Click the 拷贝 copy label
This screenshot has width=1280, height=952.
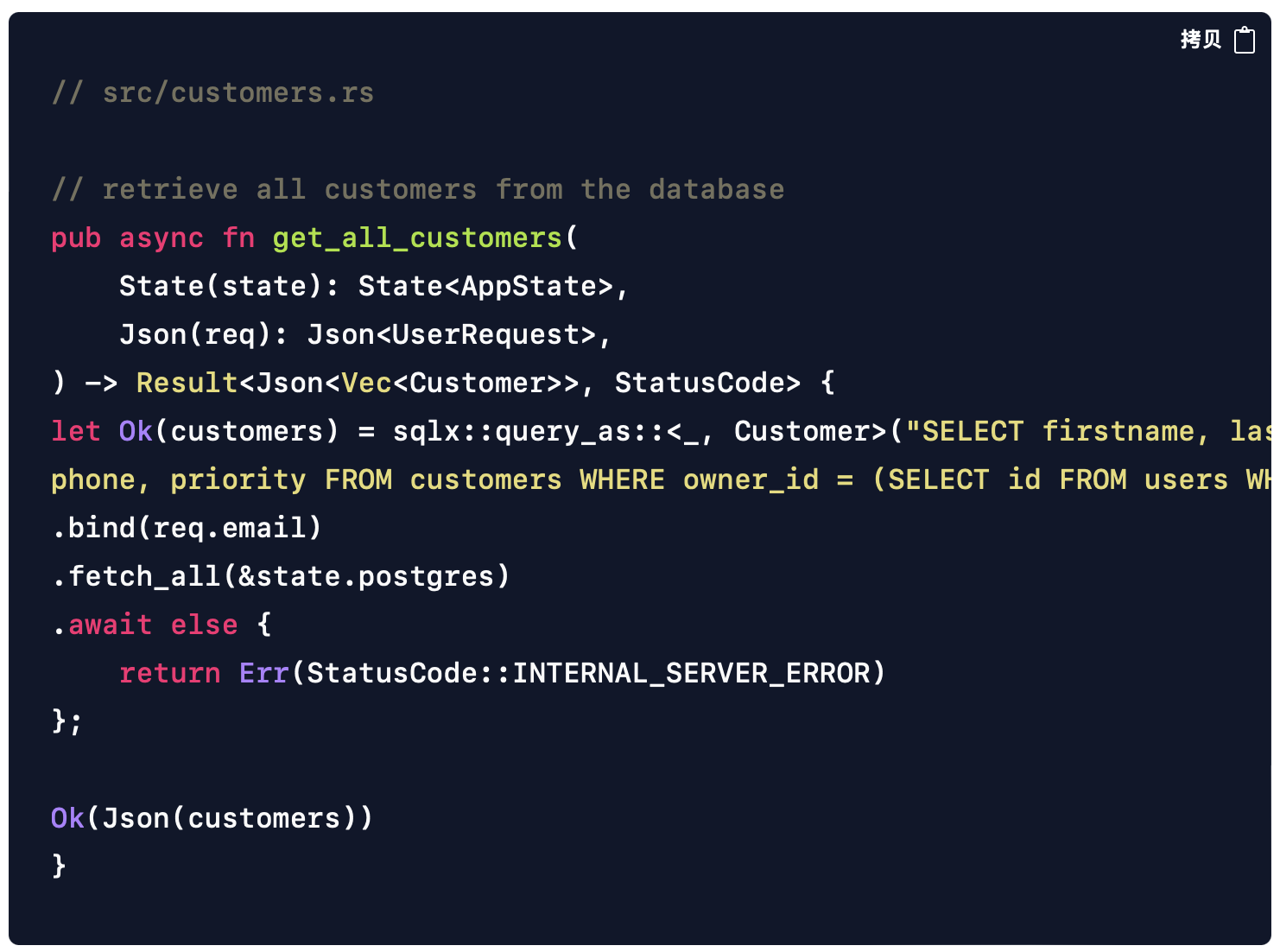[x=1201, y=40]
